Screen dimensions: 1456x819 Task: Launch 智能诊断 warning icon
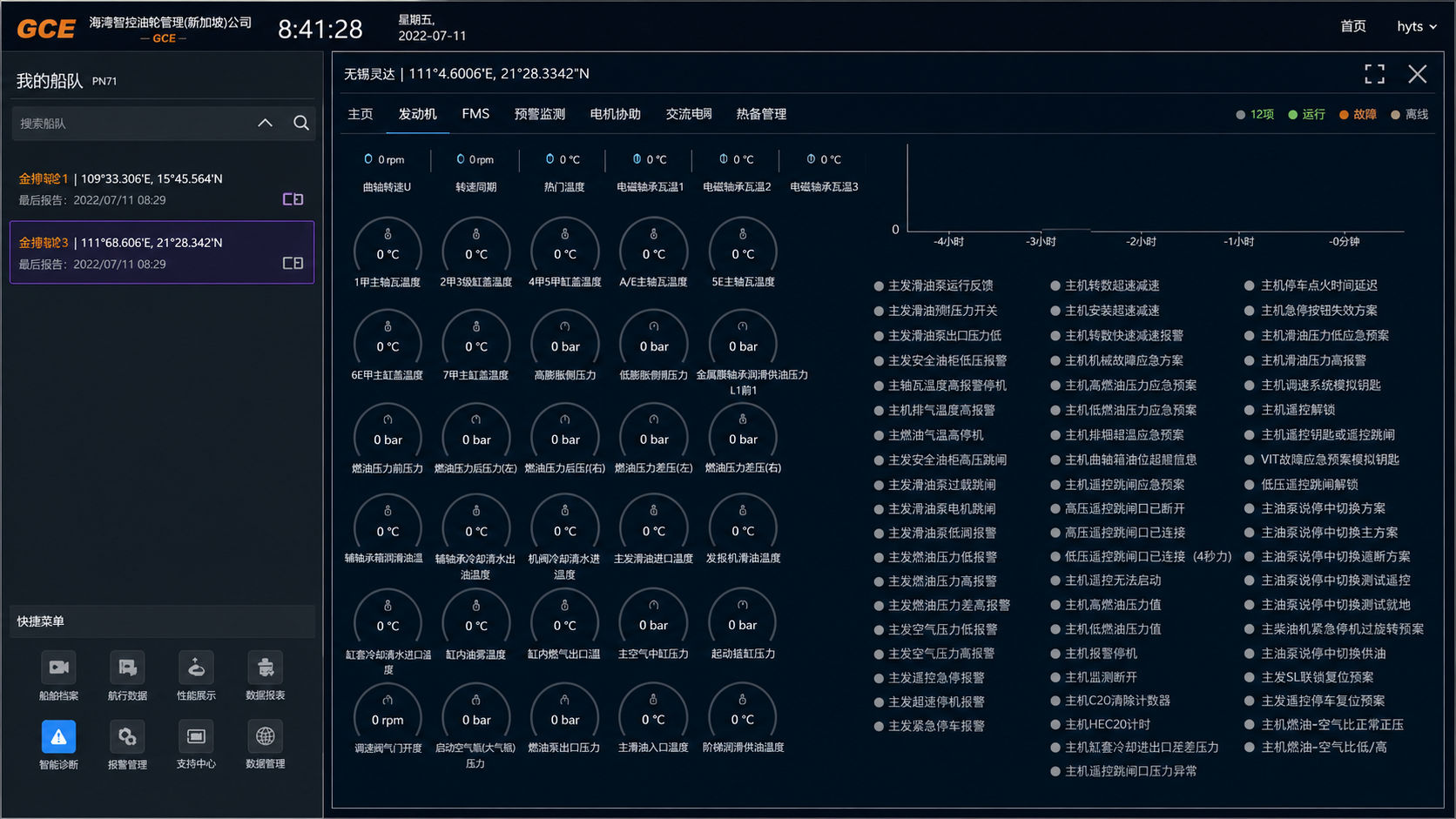(x=58, y=737)
